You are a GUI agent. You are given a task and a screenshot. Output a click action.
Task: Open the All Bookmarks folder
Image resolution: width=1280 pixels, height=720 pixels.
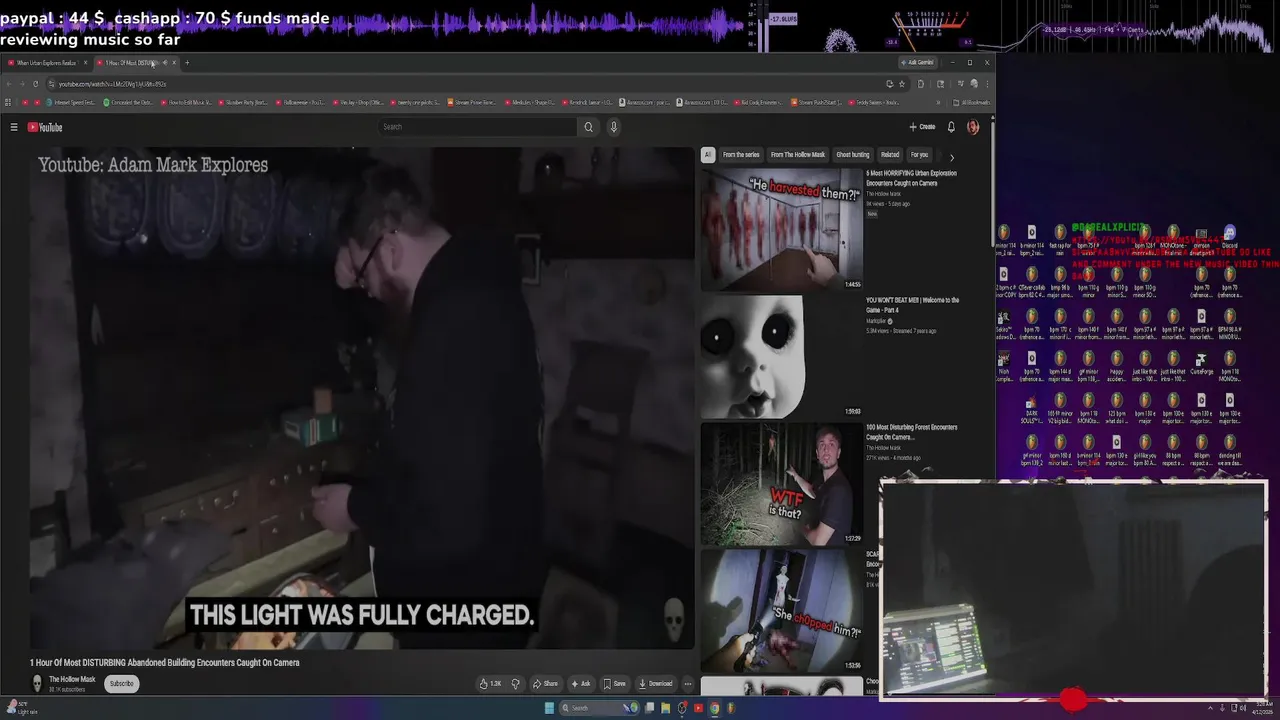click(972, 102)
